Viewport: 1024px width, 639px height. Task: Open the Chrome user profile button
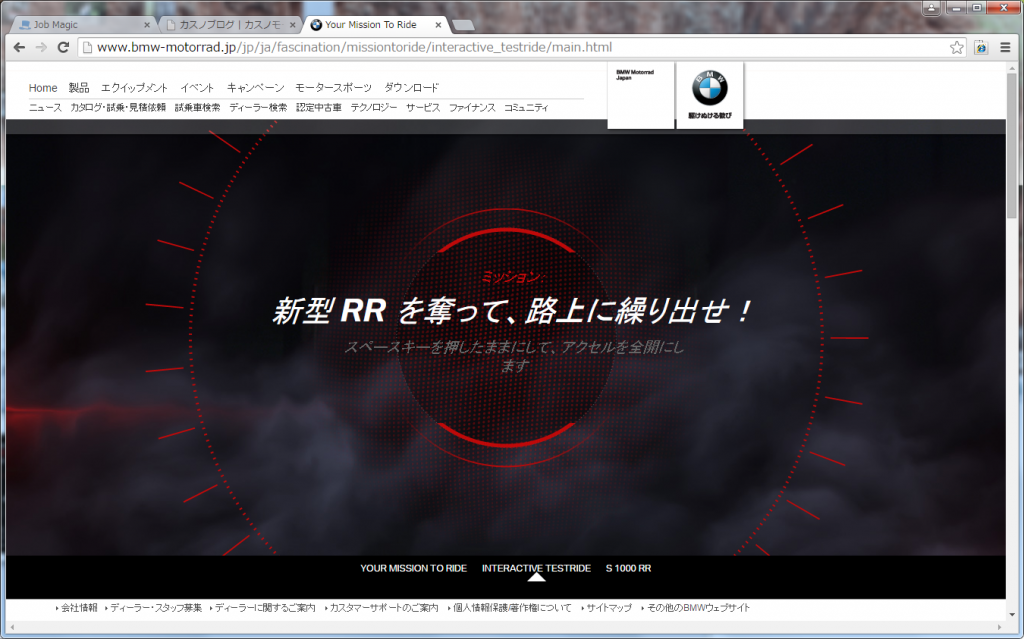(x=931, y=8)
